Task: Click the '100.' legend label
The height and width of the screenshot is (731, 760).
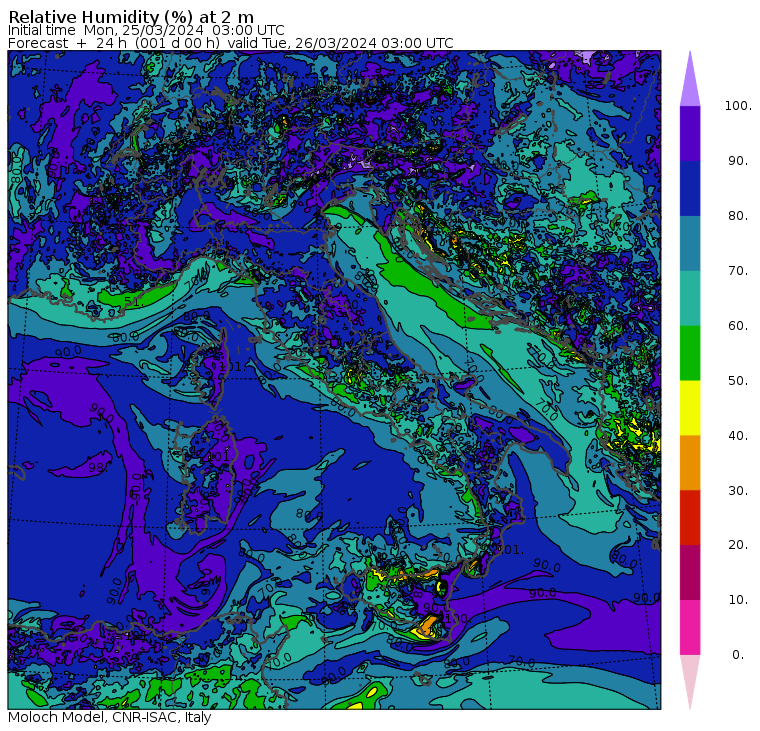Action: [738, 106]
